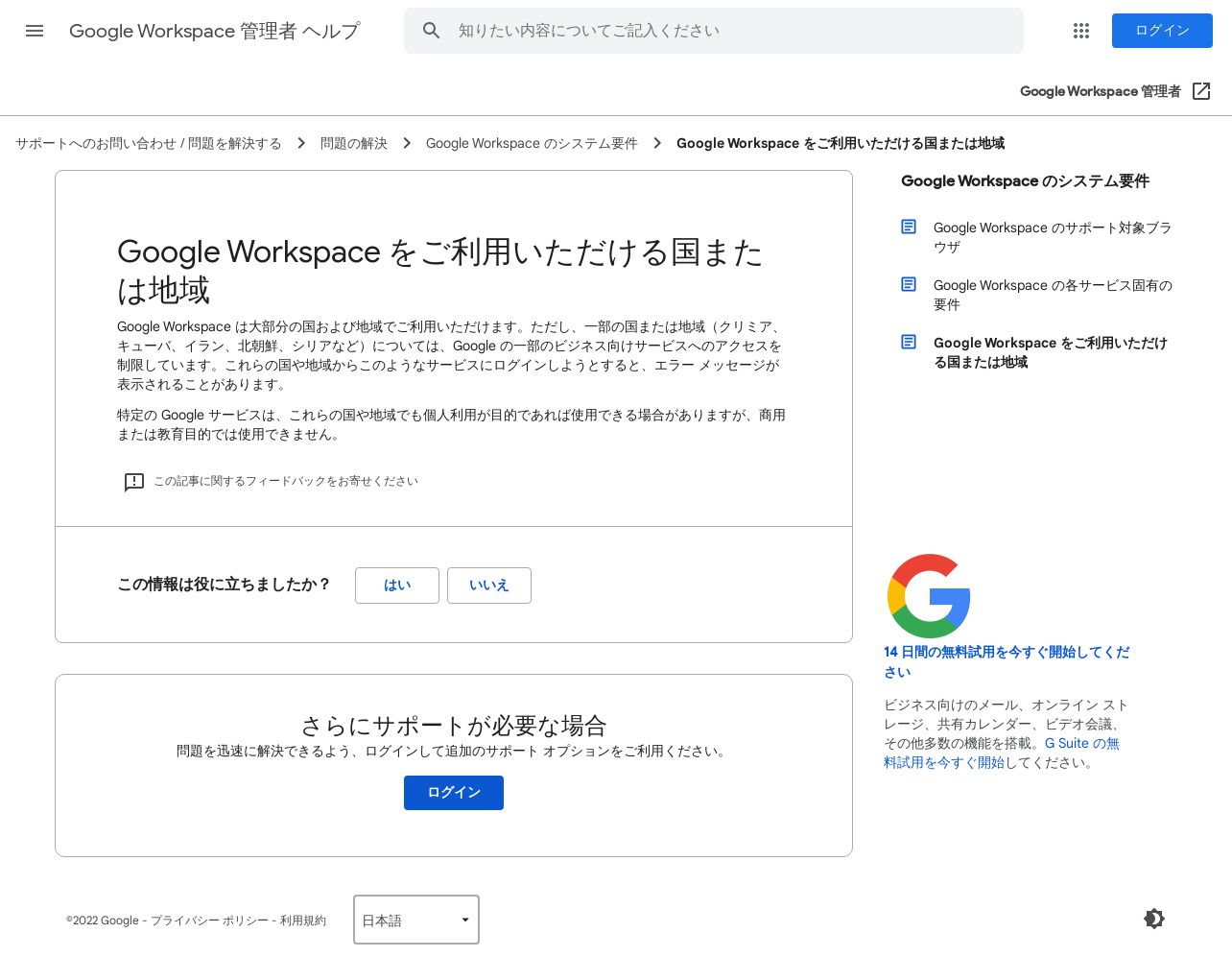Open the hamburger main menu
Image resolution: width=1232 pixels, height=957 pixels.
35,31
